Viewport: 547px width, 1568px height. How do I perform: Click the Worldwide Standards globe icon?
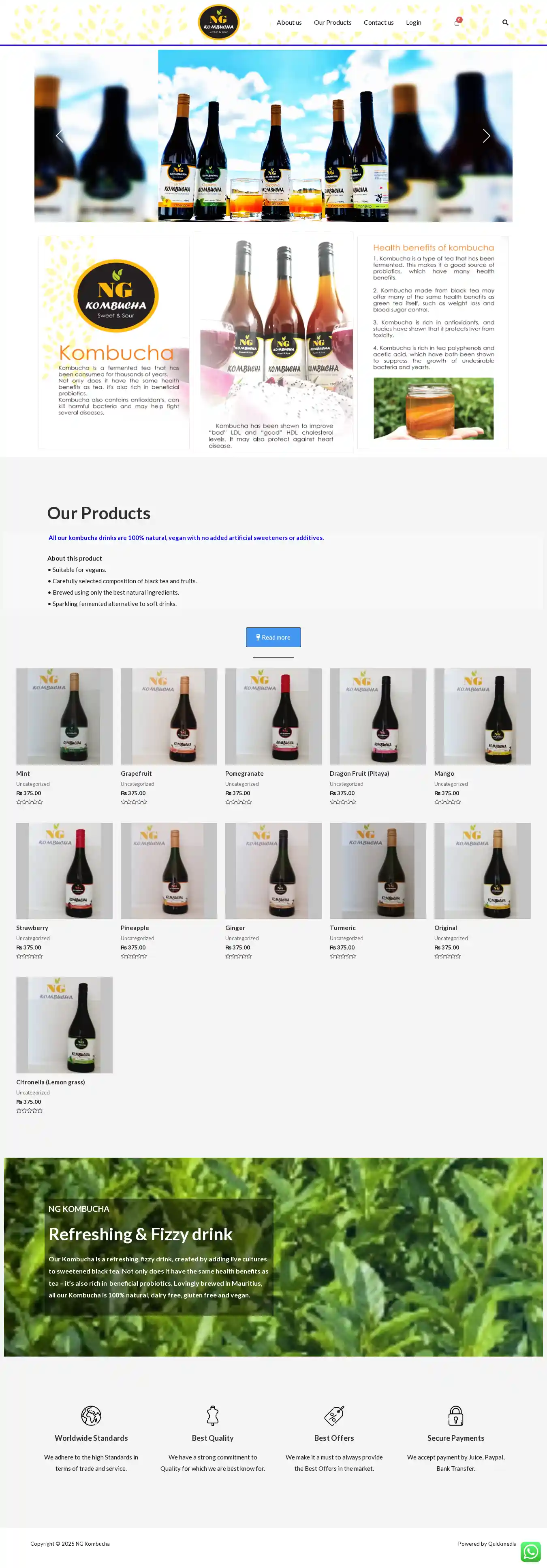point(91,1415)
